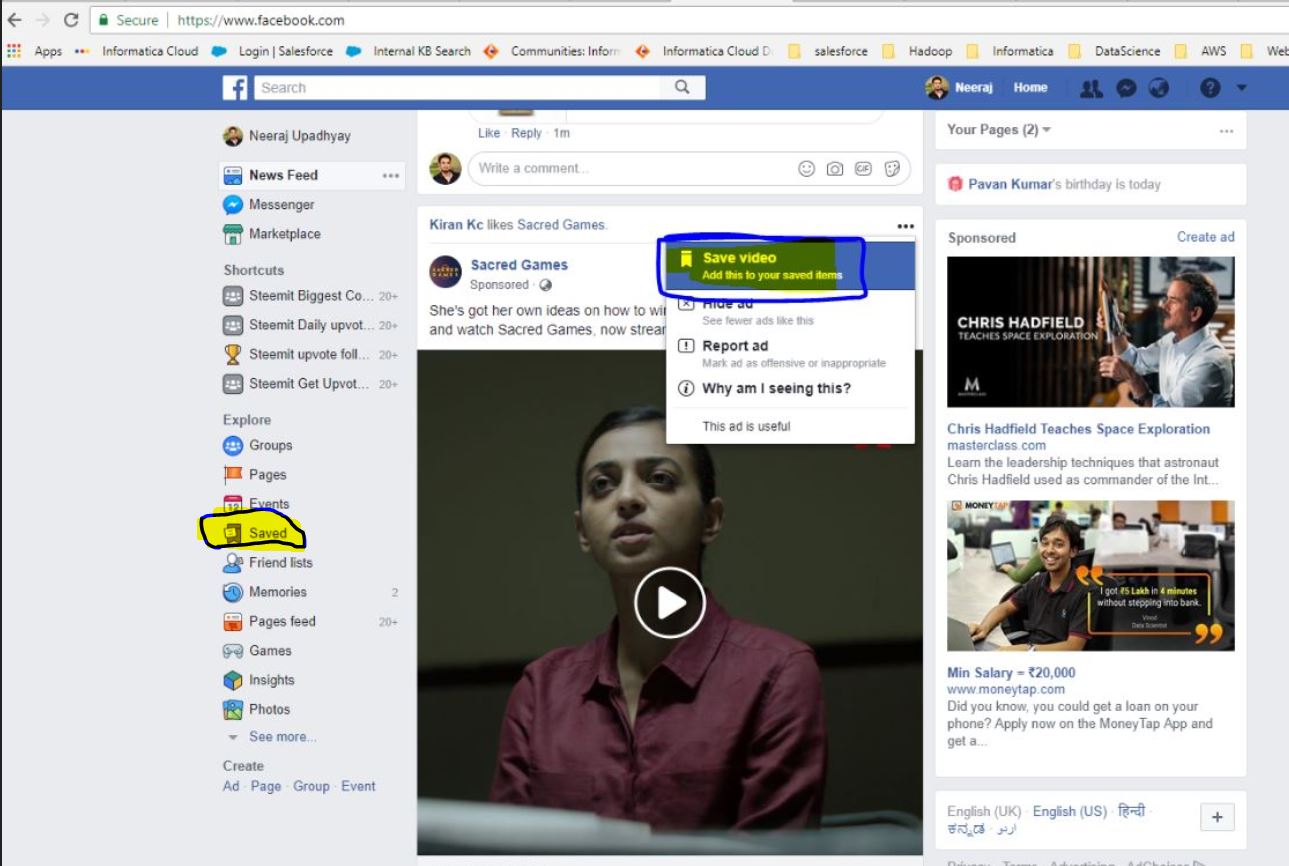Open Marketplace from the left sidebar

click(272, 234)
